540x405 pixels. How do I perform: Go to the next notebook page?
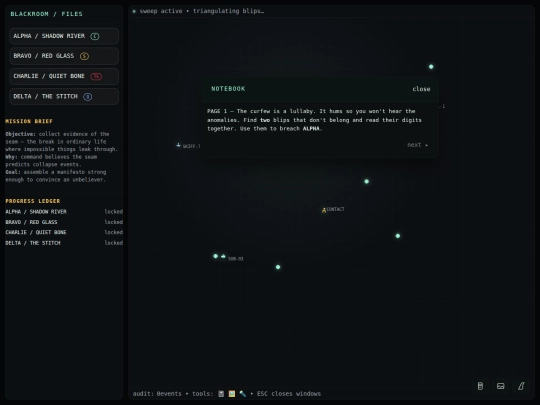[417, 145]
